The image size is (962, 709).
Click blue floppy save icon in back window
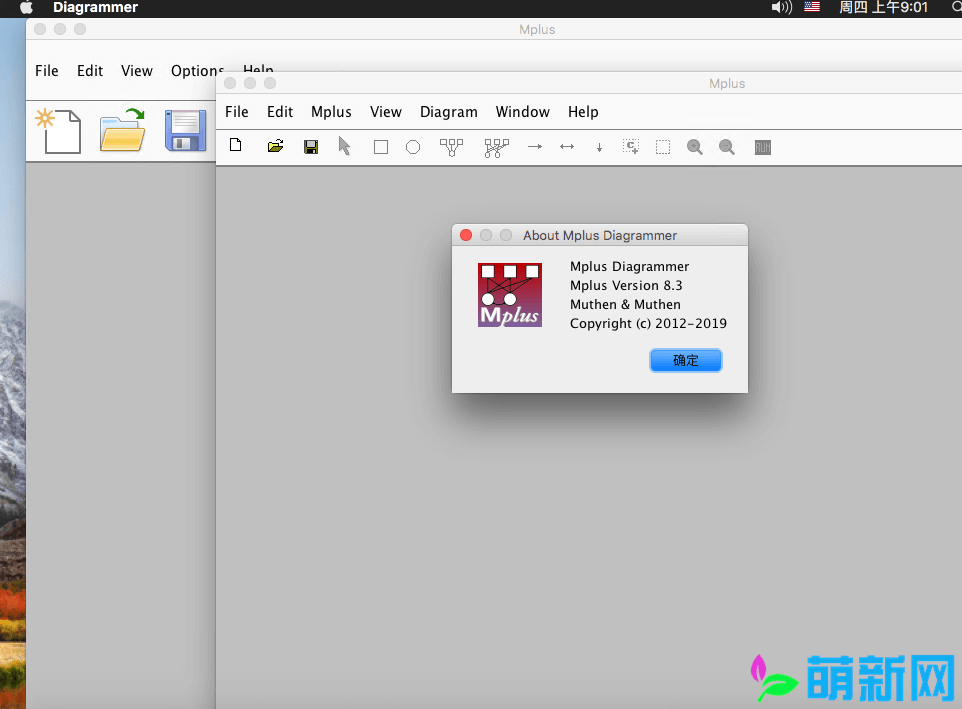(x=185, y=130)
